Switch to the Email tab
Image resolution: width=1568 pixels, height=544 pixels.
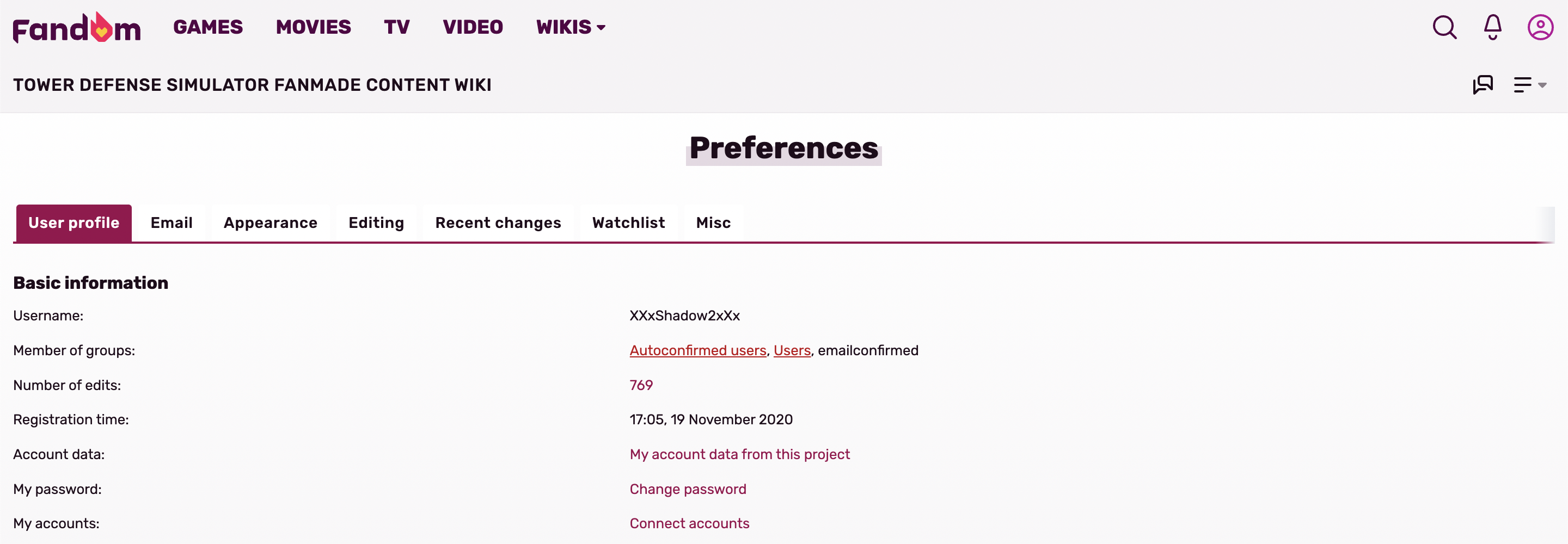(x=171, y=222)
